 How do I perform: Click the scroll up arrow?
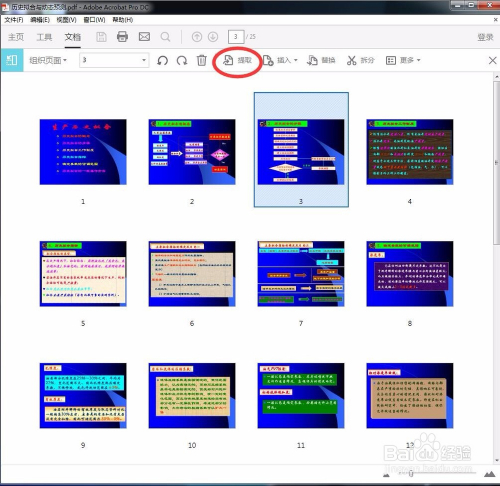coord(497,77)
